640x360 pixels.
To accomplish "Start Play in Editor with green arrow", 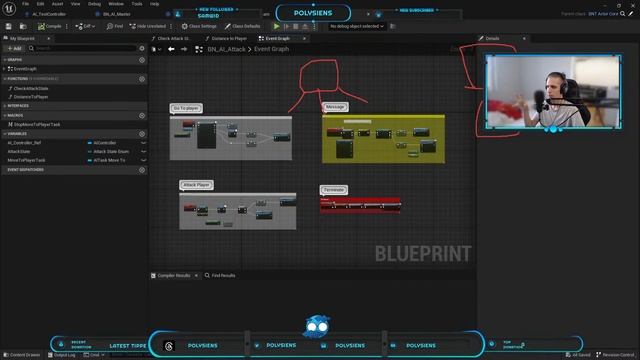I will (276, 26).
